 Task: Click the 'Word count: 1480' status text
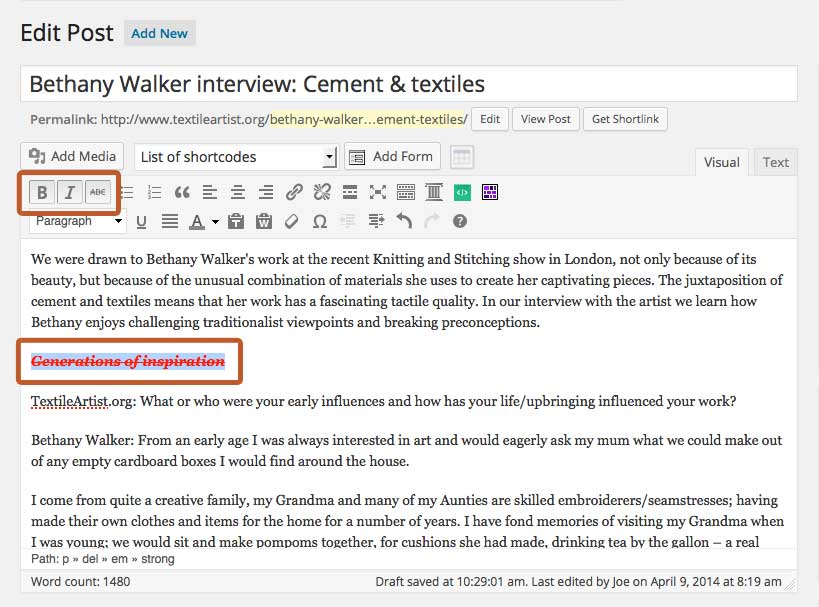[80, 581]
